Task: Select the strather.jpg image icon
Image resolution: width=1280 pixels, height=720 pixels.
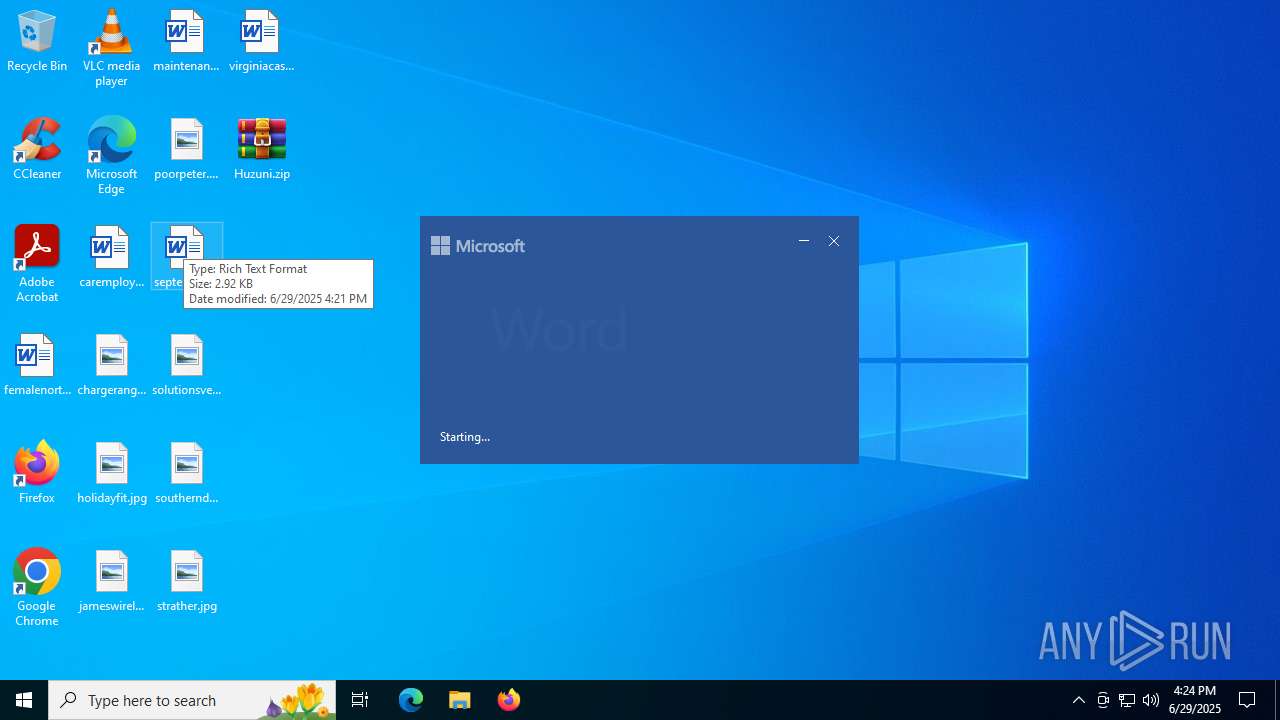Action: (x=186, y=582)
